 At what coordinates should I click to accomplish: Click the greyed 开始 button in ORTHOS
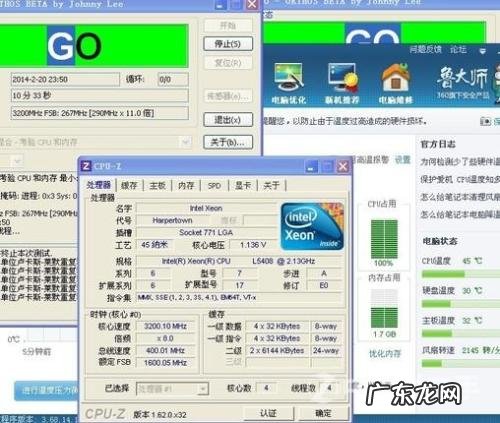click(228, 26)
